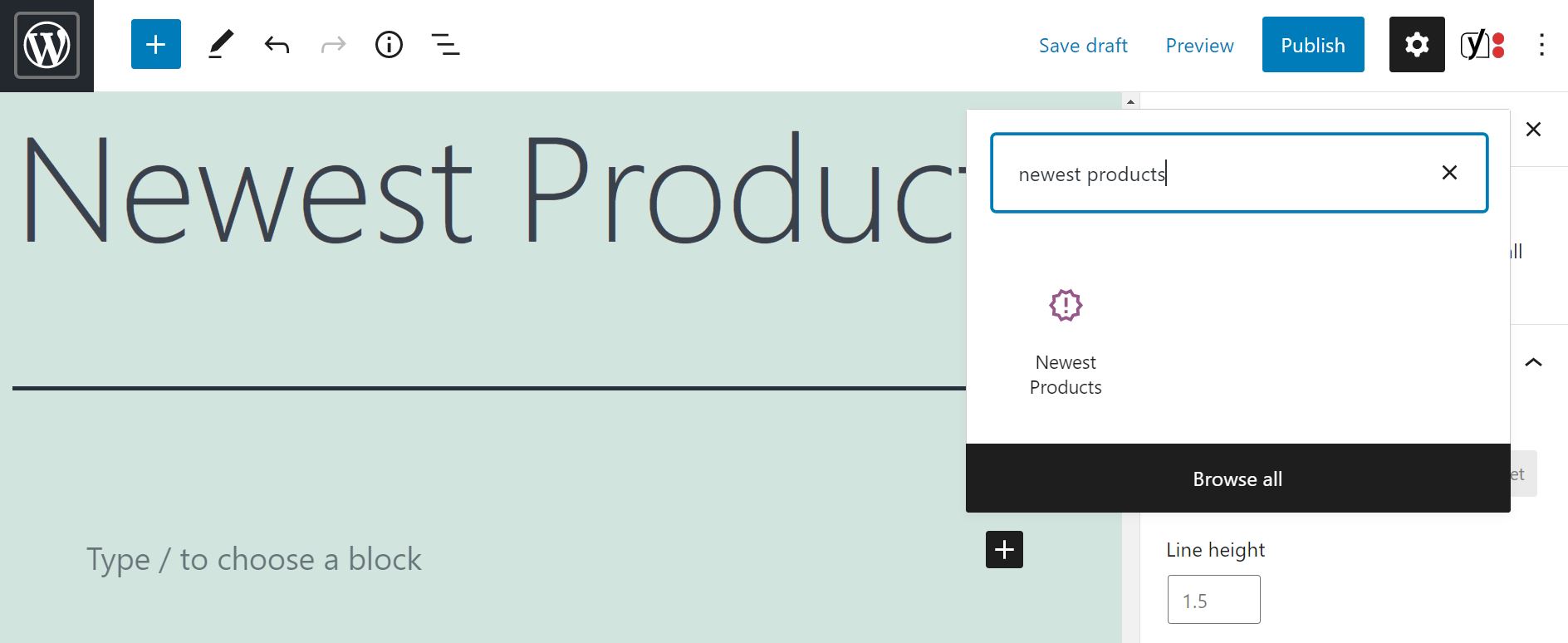This screenshot has width=1568, height=643.
Task: Open the block inserter with the plus icon
Action: 155,44
